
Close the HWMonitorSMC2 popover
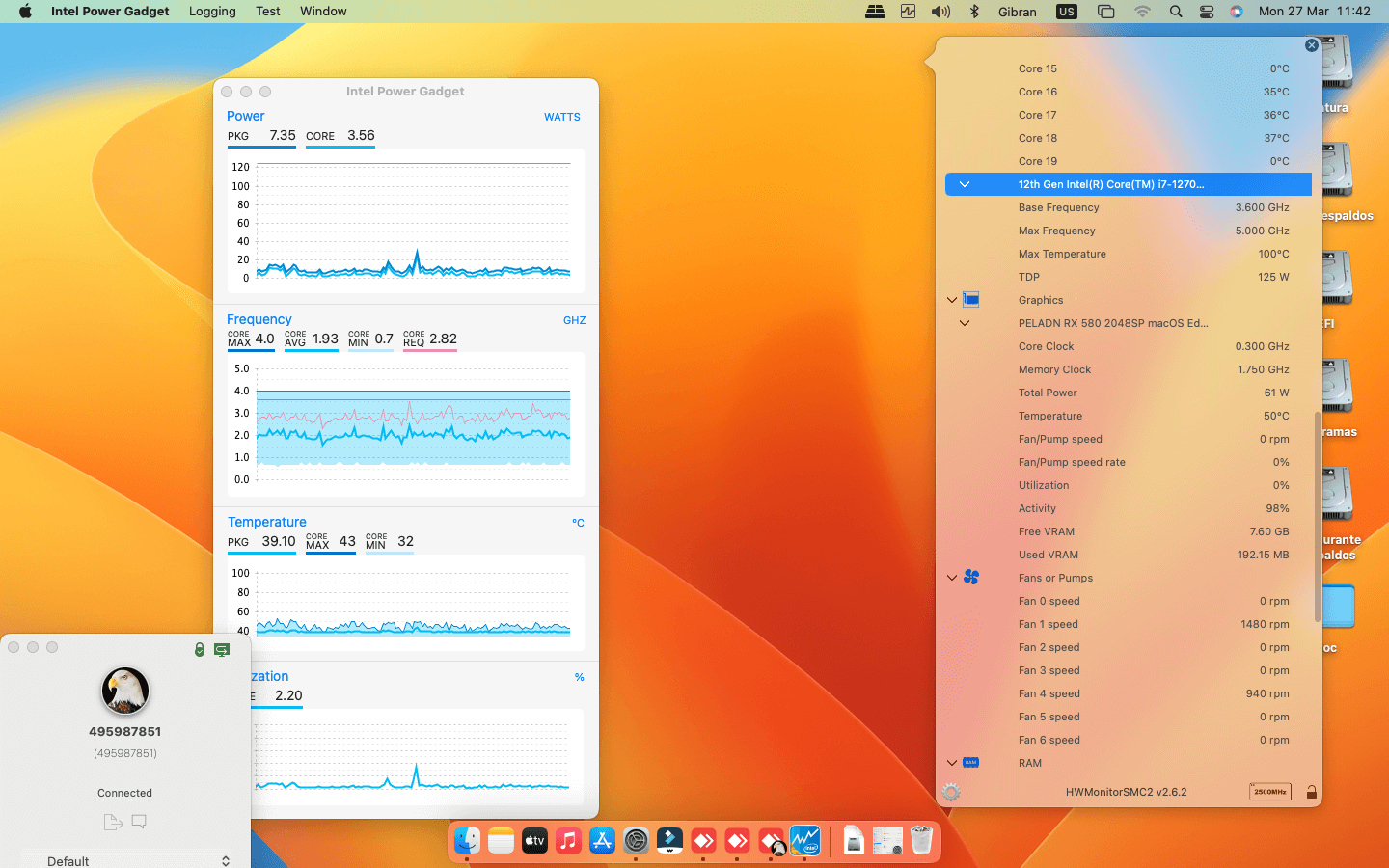(1311, 45)
